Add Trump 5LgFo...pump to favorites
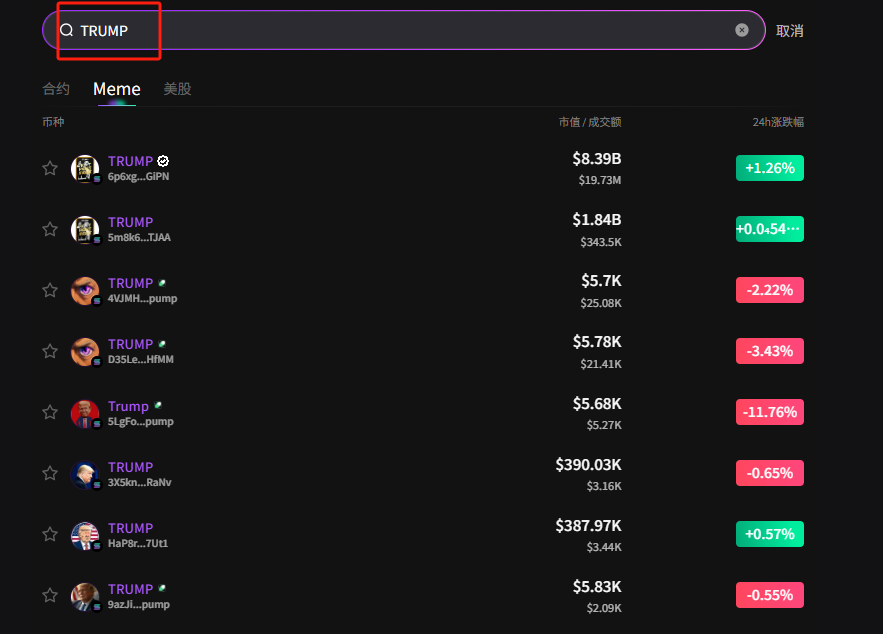This screenshot has height=634, width=883. (x=50, y=412)
